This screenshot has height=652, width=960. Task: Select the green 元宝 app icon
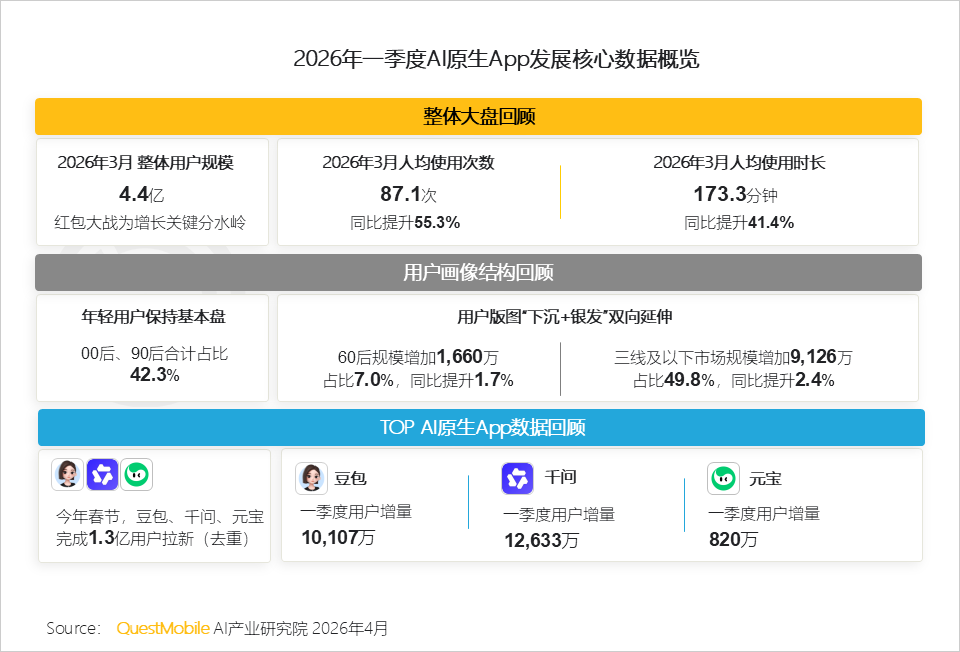coord(724,478)
